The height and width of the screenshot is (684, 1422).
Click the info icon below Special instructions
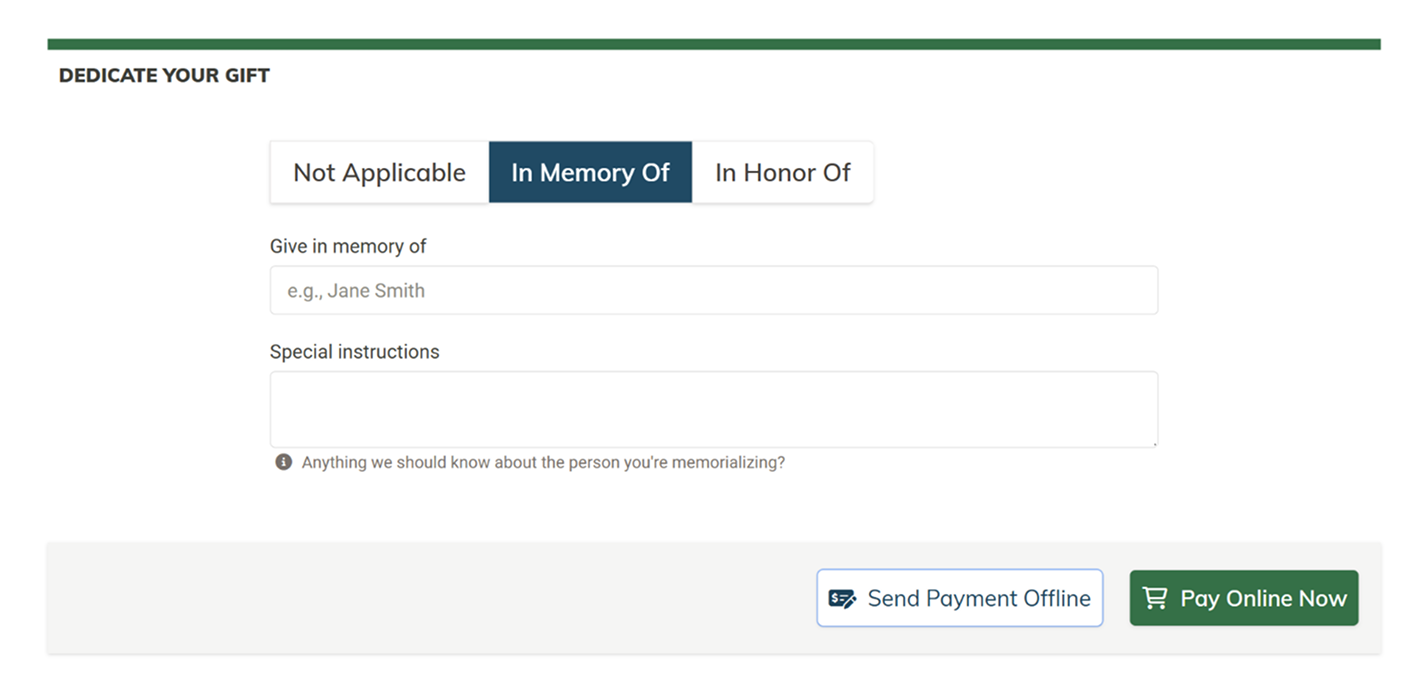[x=284, y=462]
